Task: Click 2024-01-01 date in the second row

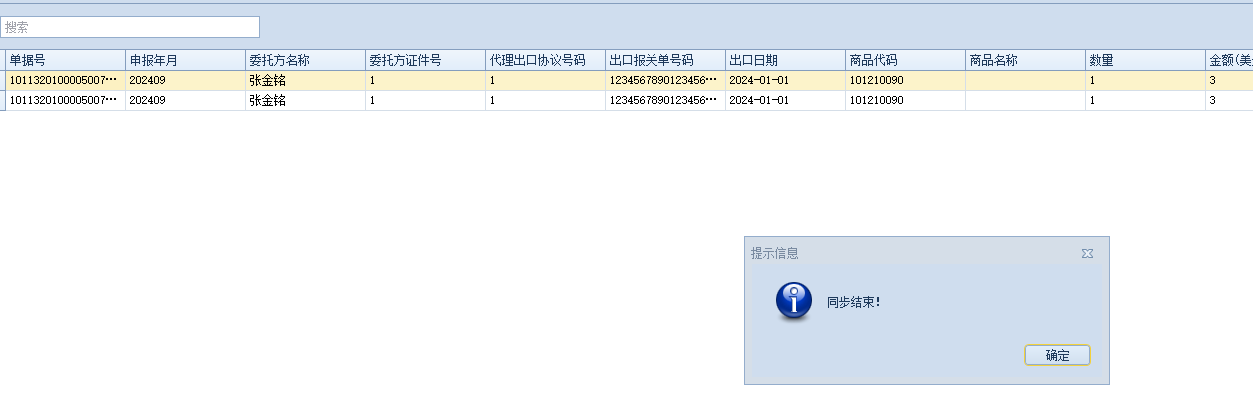Action: tap(759, 100)
